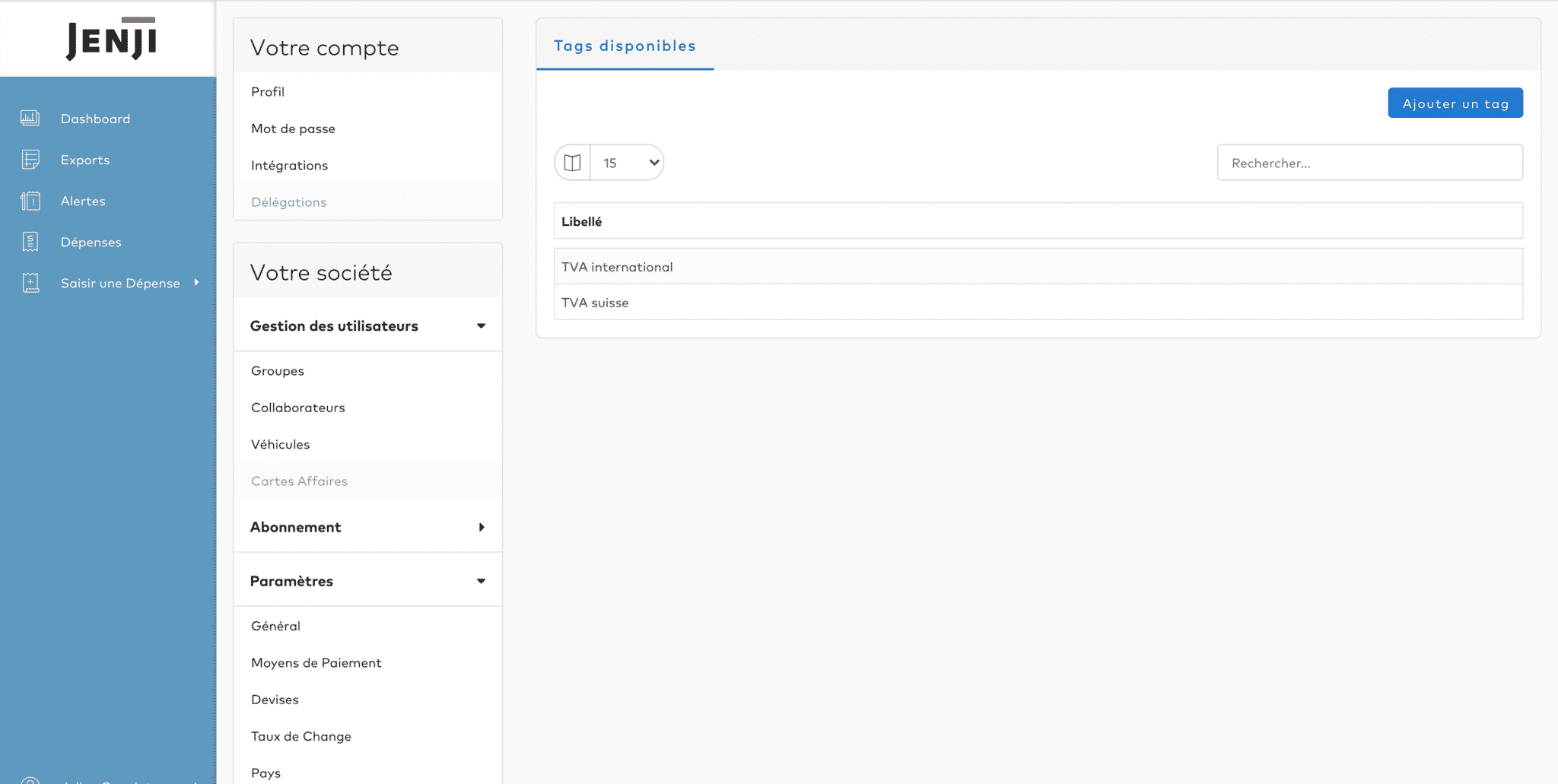This screenshot has height=784, width=1558.
Task: Open Général parameters
Action: [275, 626]
